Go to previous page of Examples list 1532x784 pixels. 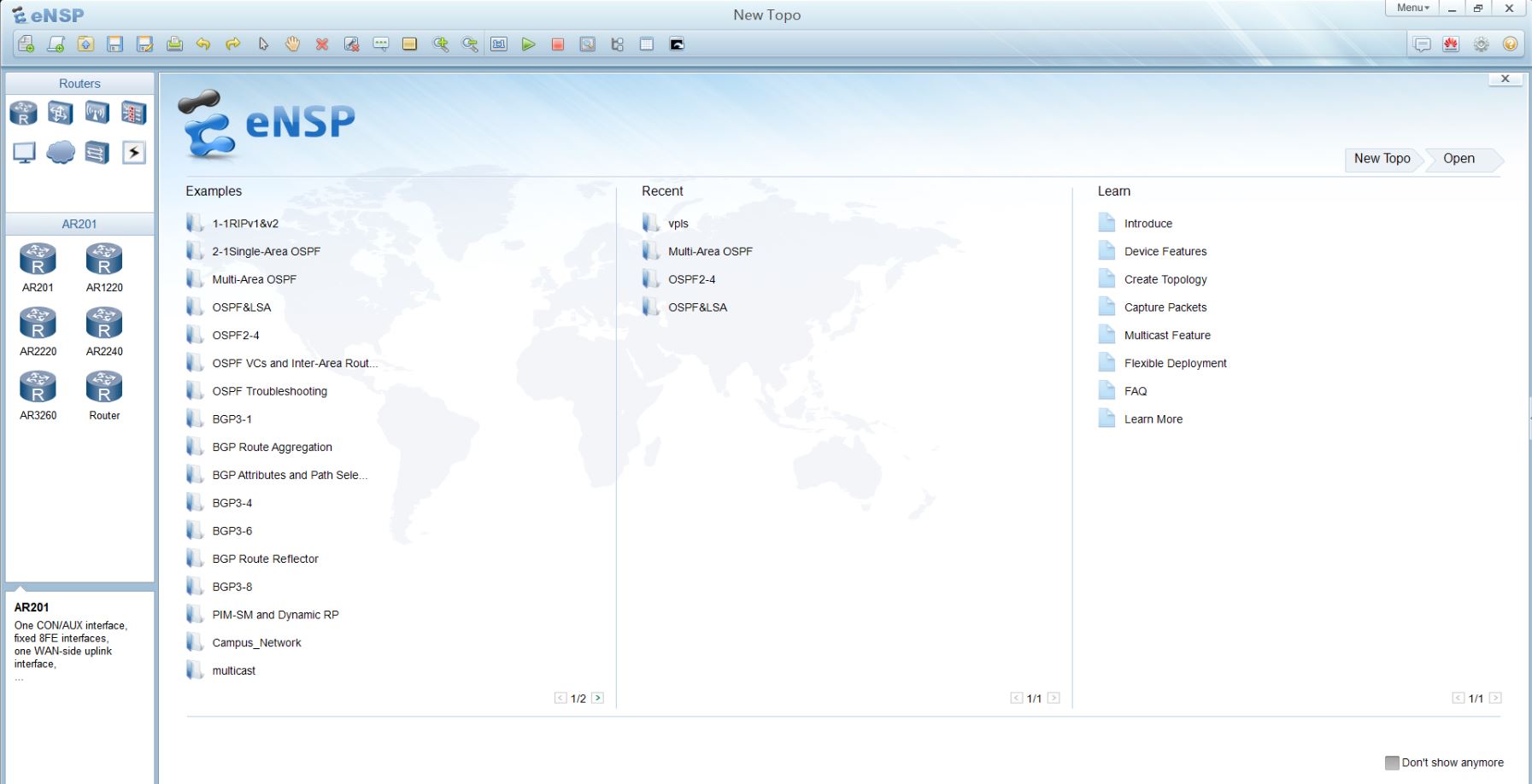(x=561, y=698)
